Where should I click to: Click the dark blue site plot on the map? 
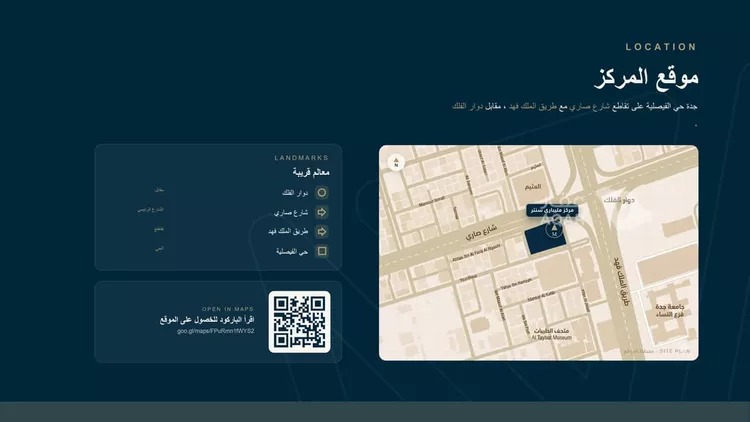click(544, 240)
